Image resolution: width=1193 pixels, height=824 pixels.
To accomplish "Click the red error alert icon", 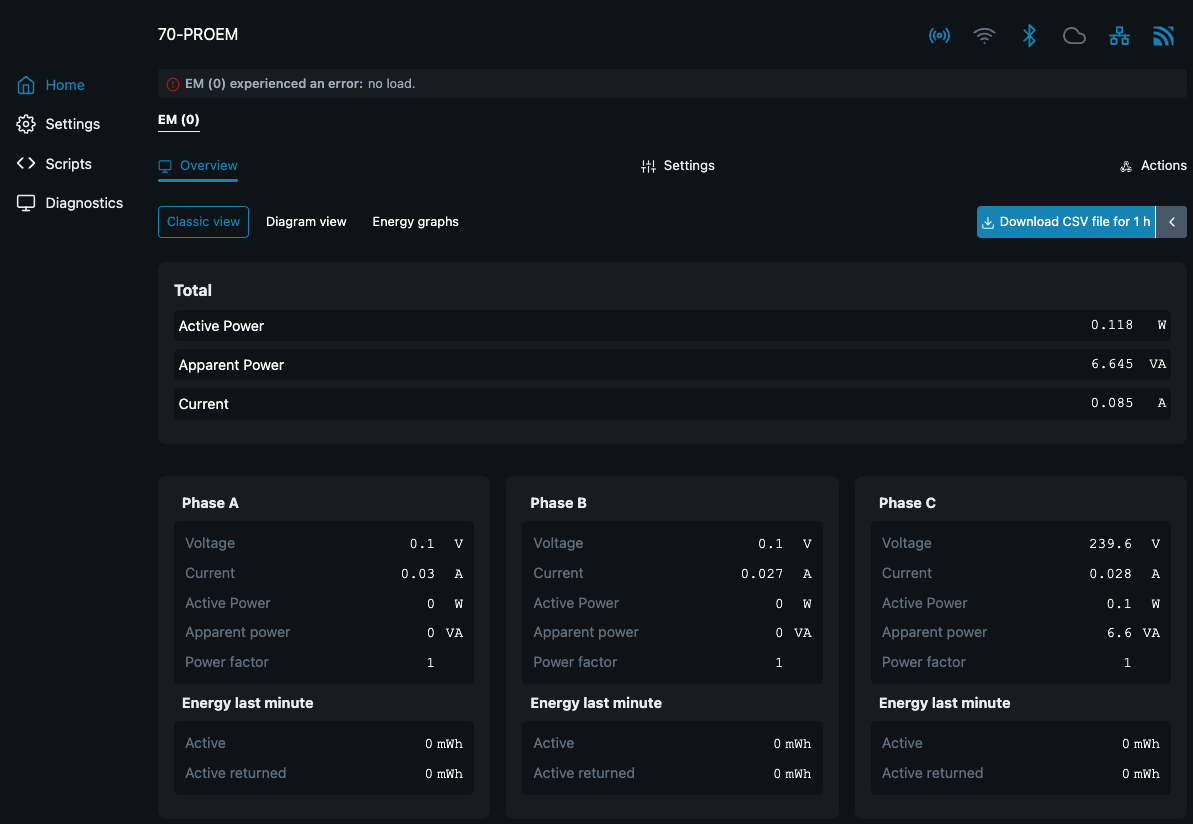I will coord(173,84).
